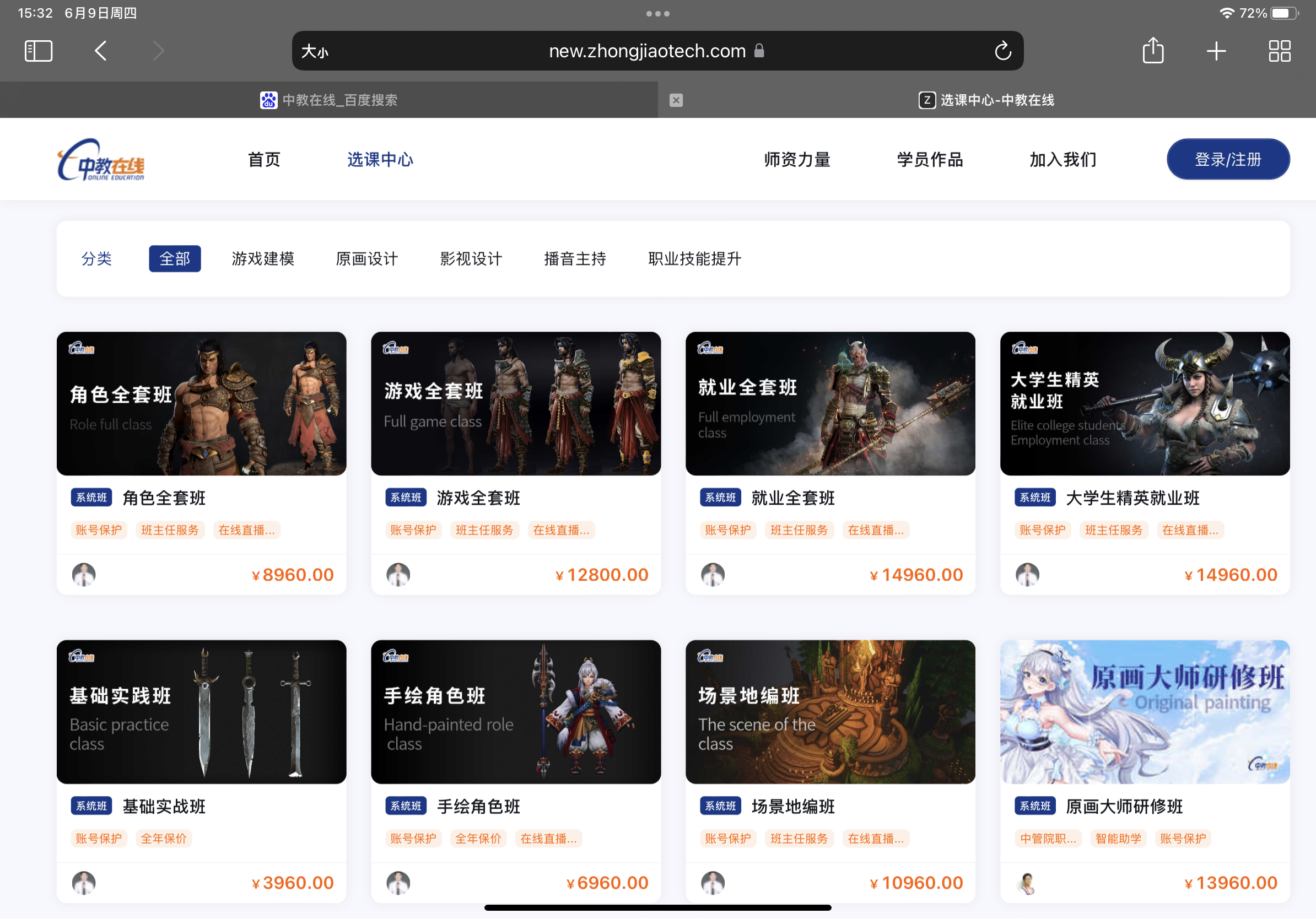Click the 智能助学 tag on 原画大师研修班
Viewport: 1316px width, 919px height.
[x=1118, y=839]
